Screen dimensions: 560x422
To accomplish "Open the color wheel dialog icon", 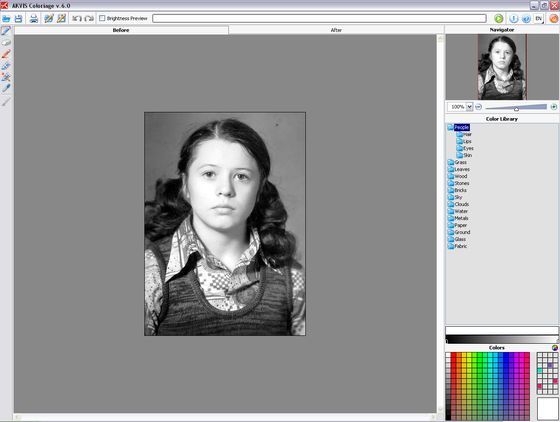I will [x=555, y=348].
